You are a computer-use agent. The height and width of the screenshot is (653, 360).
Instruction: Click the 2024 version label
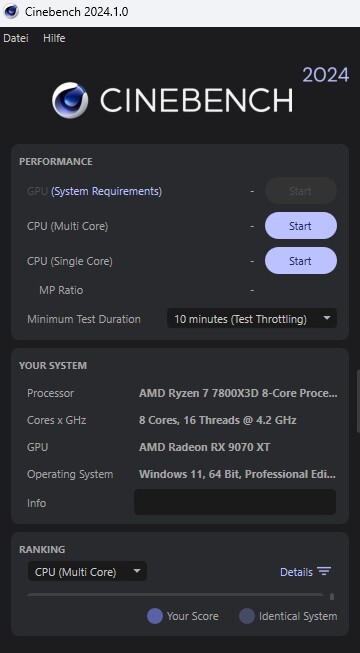coord(325,75)
